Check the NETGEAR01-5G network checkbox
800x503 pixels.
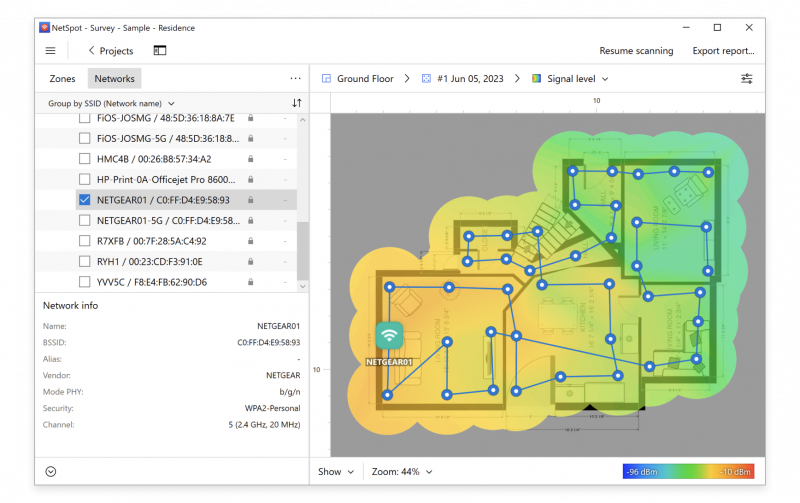(85, 220)
